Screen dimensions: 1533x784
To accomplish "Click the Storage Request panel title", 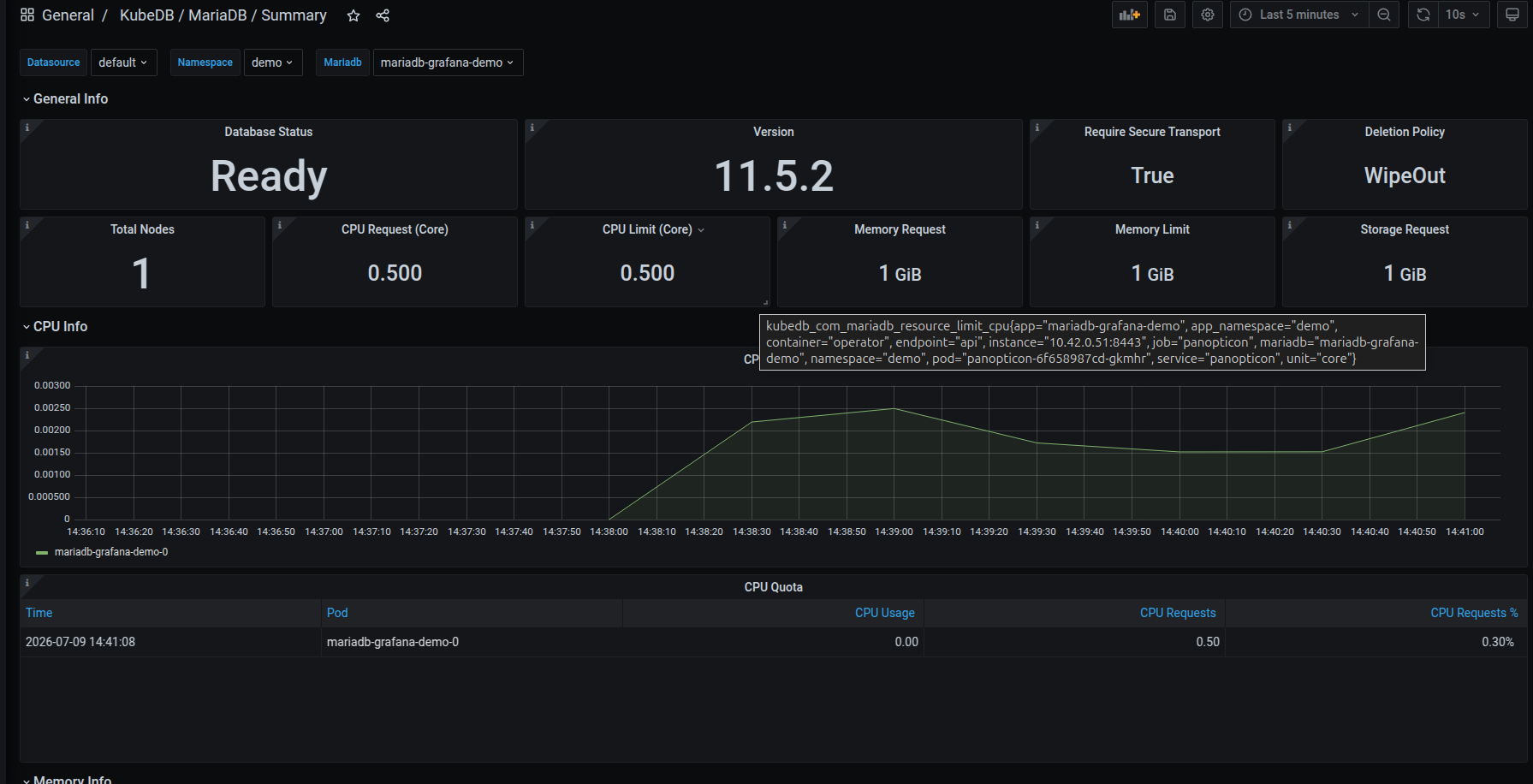I will point(1405,229).
